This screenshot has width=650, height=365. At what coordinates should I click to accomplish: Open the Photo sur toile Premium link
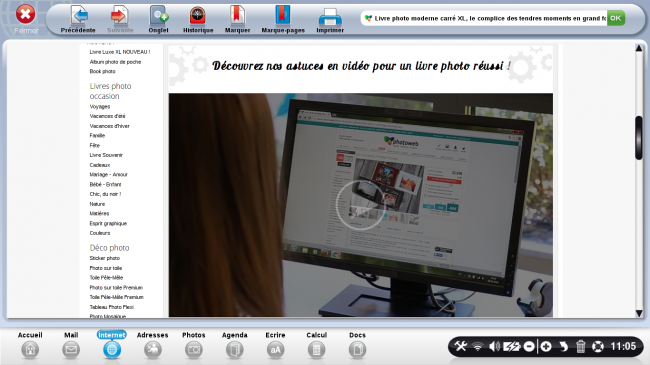click(116, 287)
